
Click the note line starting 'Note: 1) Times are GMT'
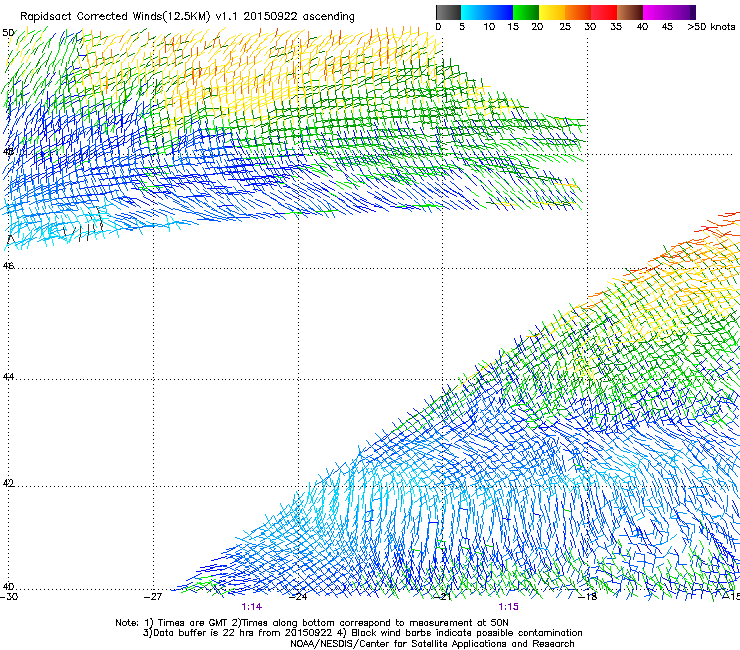(312, 623)
